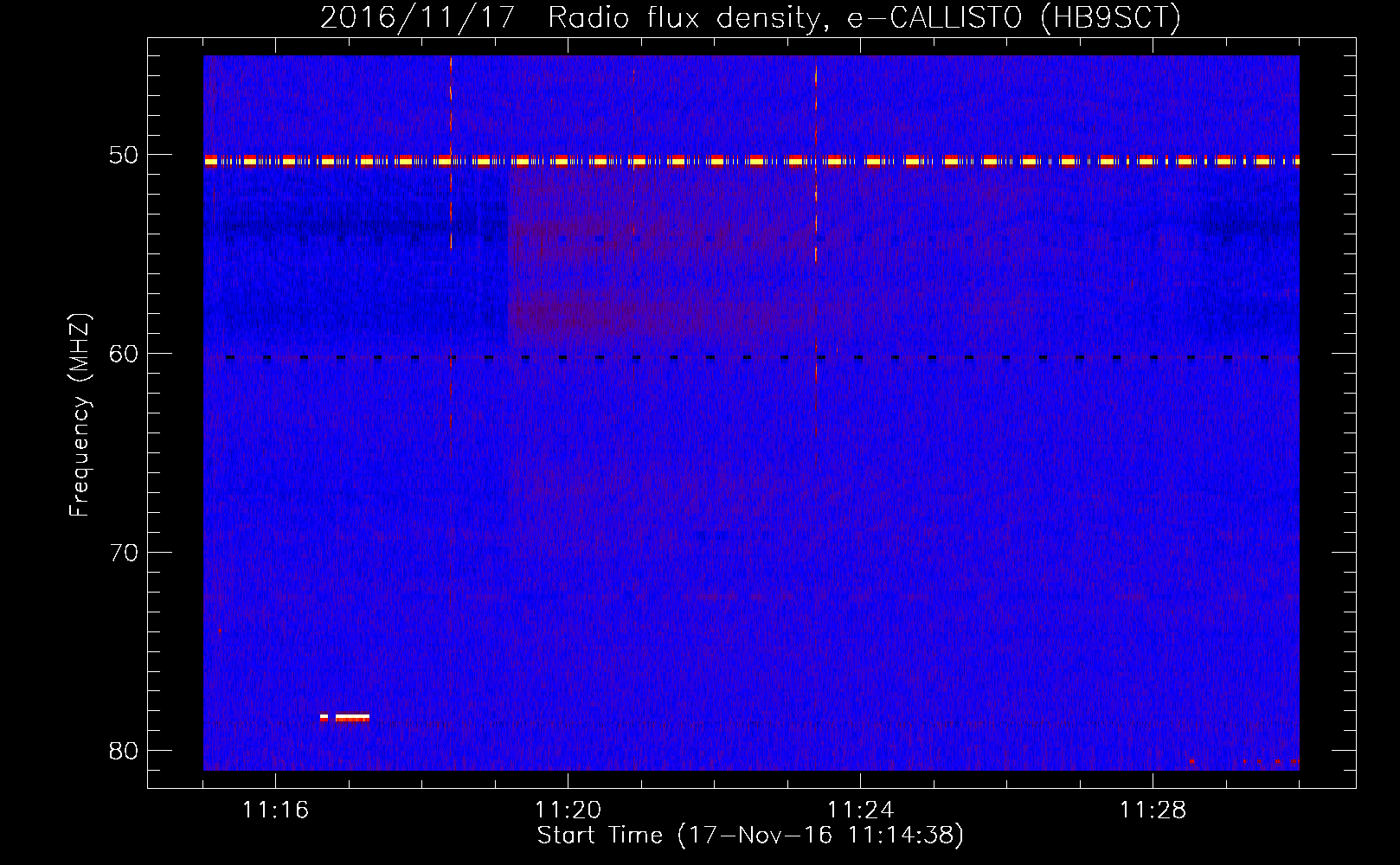Click the "Frequency (MHZ)" axis label
This screenshot has height=865, width=1400.
[x=80, y=415]
